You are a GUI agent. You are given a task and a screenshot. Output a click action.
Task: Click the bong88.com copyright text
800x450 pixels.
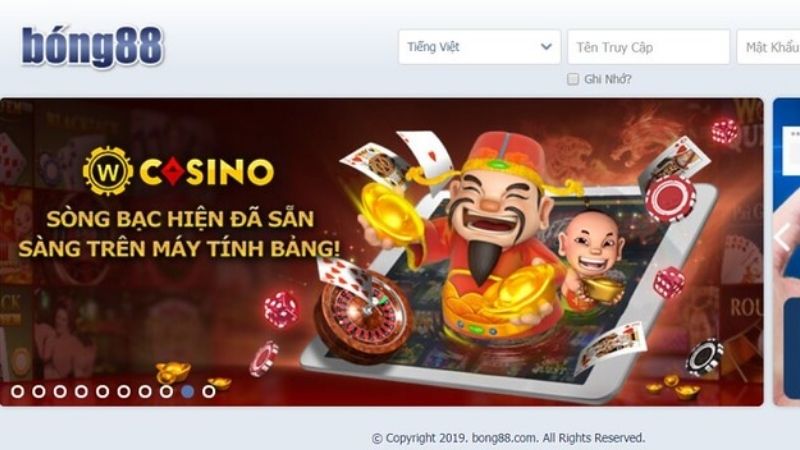click(508, 438)
